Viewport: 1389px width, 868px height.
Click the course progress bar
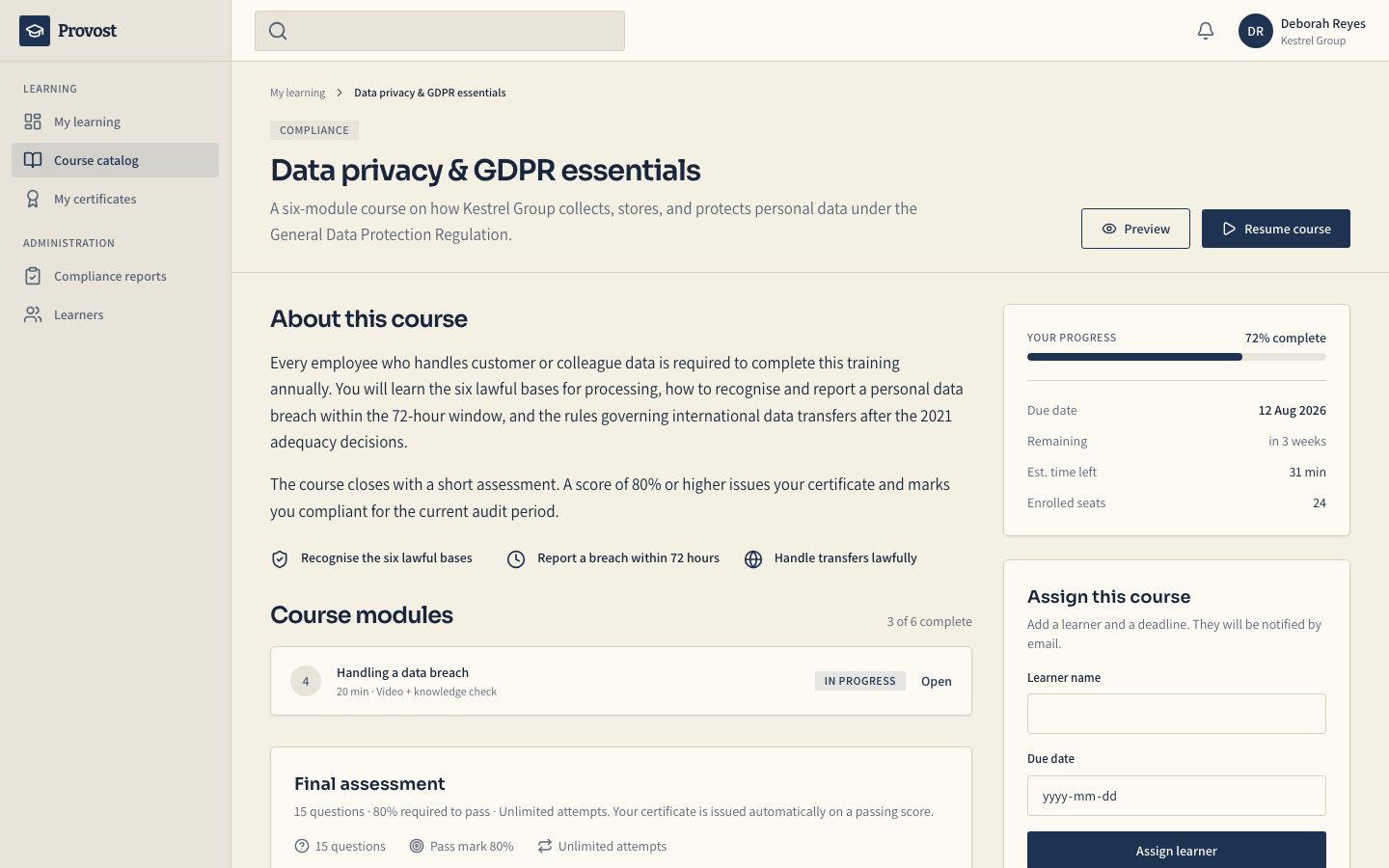pos(1177,357)
